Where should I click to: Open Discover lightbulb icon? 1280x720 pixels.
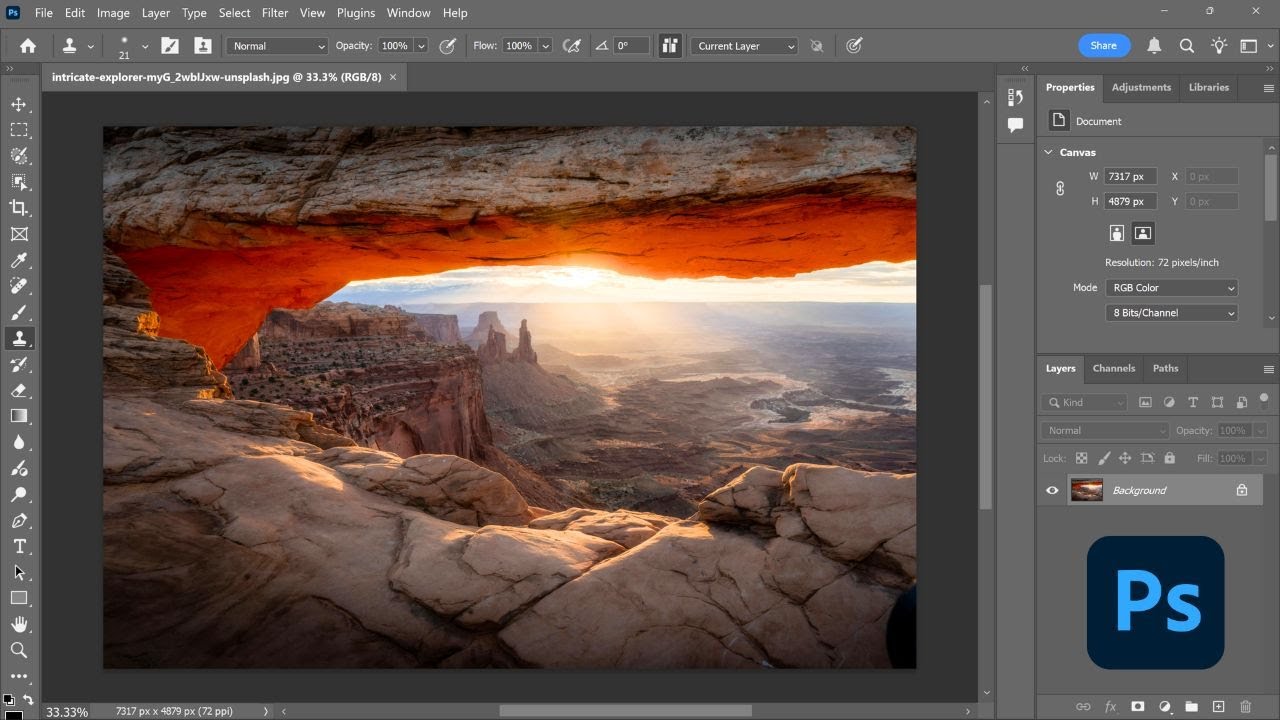click(1219, 46)
